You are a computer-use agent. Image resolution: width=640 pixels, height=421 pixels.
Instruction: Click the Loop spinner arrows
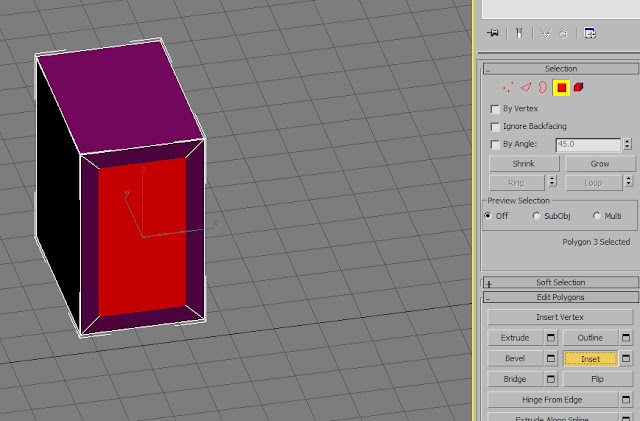tap(629, 181)
